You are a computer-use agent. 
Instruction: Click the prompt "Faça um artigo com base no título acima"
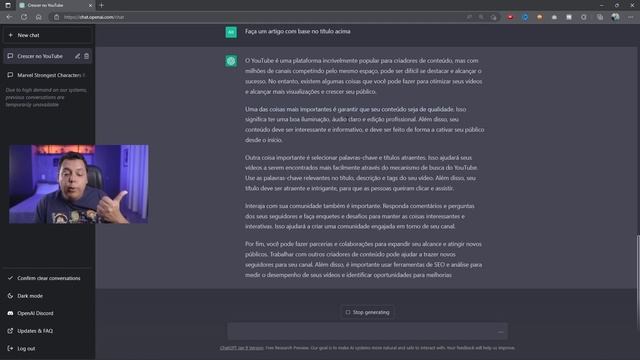[x=298, y=31]
